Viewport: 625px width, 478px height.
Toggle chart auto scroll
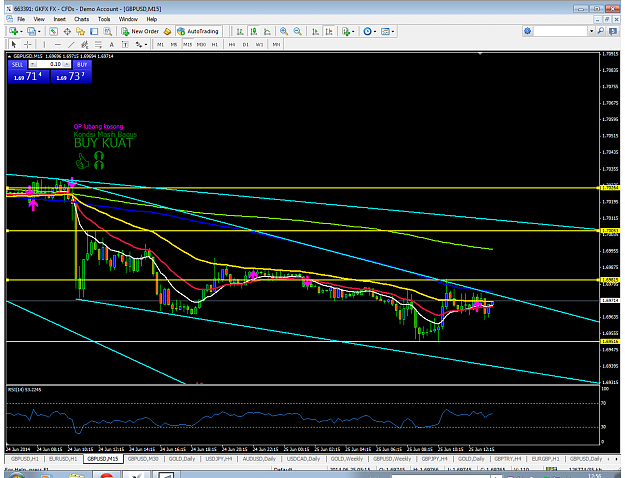tap(315, 31)
